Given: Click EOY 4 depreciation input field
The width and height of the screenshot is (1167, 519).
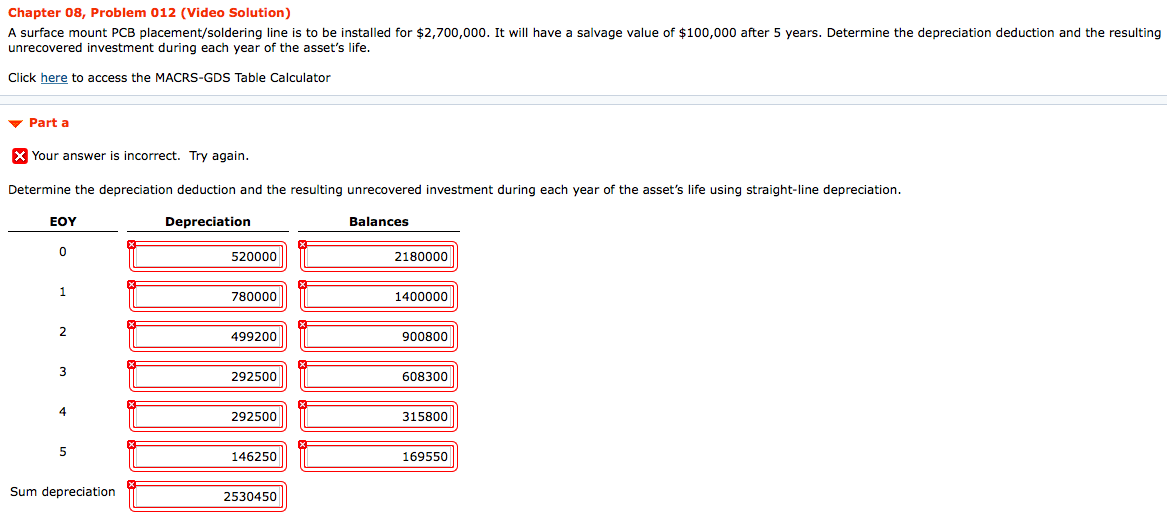Looking at the screenshot, I should point(208,416).
